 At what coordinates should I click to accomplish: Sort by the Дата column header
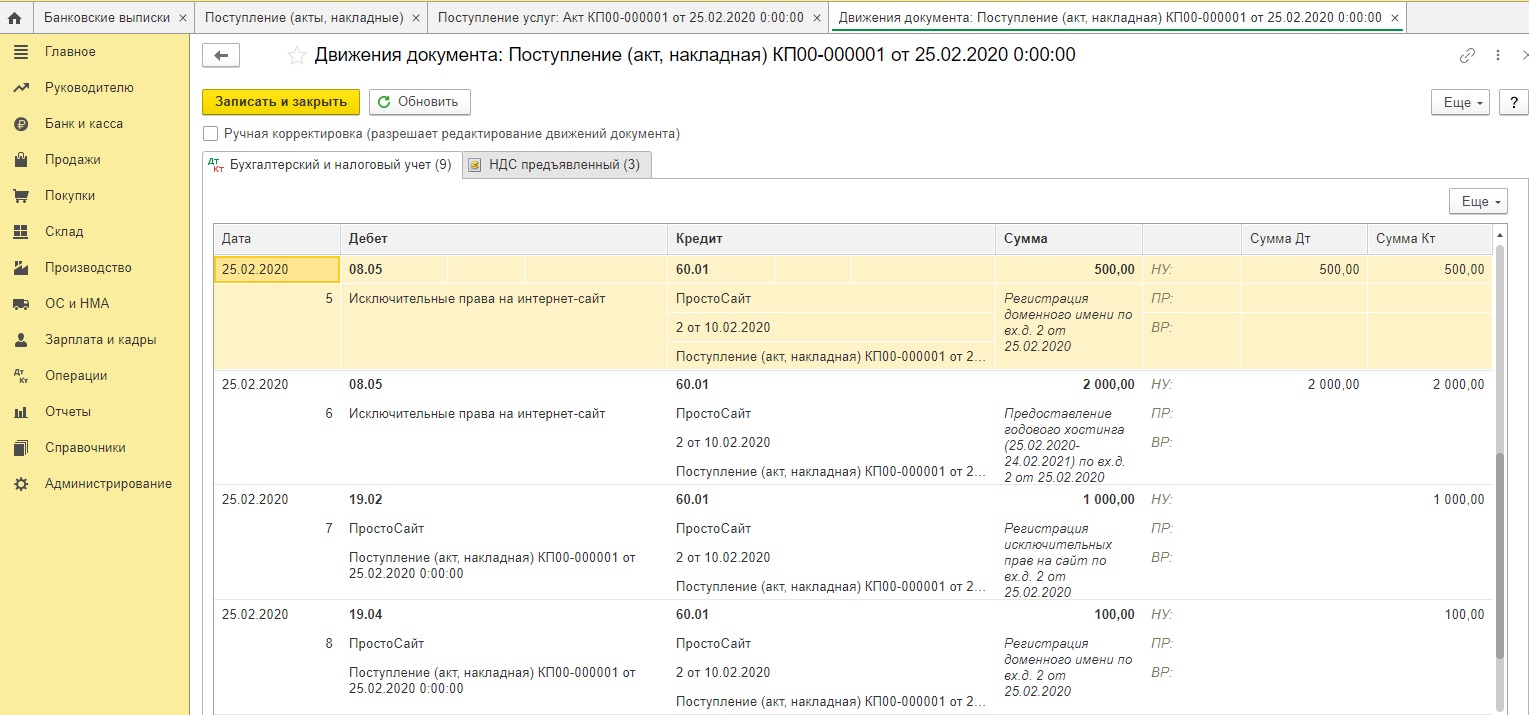277,239
